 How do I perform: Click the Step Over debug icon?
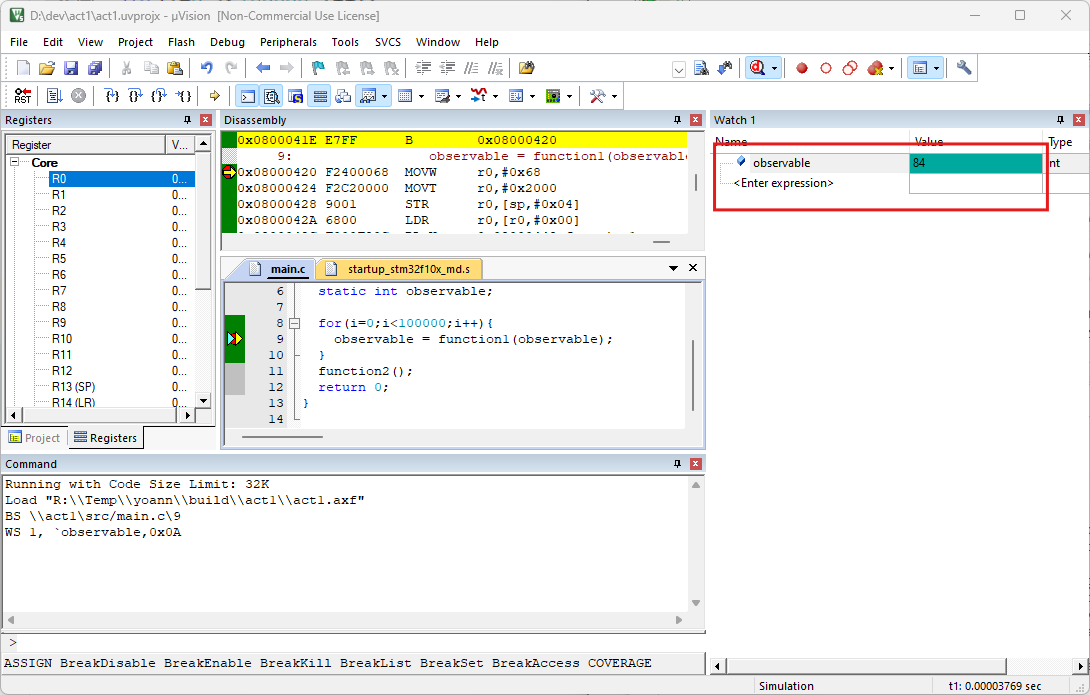pos(135,96)
